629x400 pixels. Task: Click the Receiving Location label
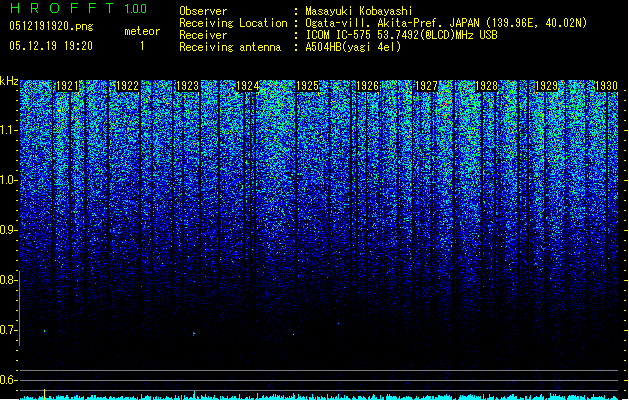tap(233, 23)
